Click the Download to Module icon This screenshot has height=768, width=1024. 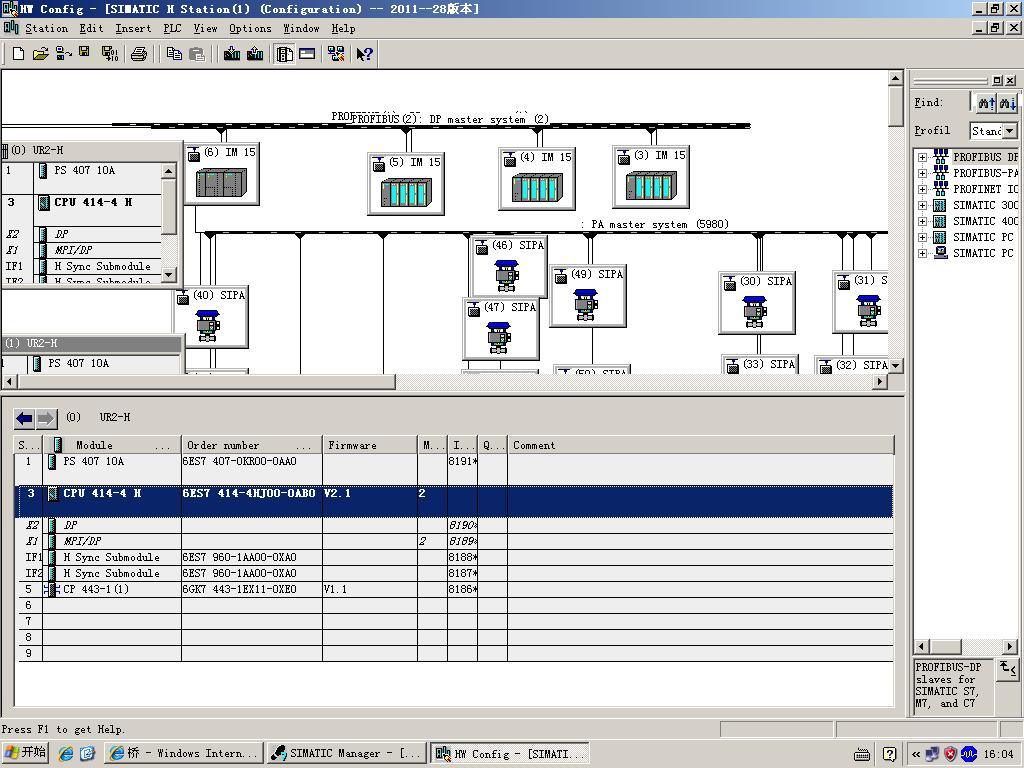(232, 54)
